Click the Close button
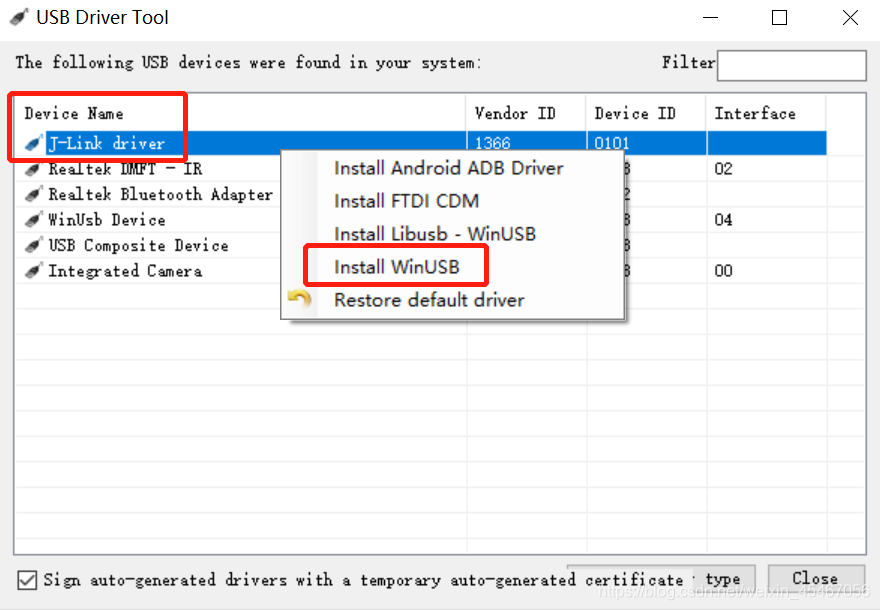This screenshot has height=610, width=880. (x=815, y=579)
